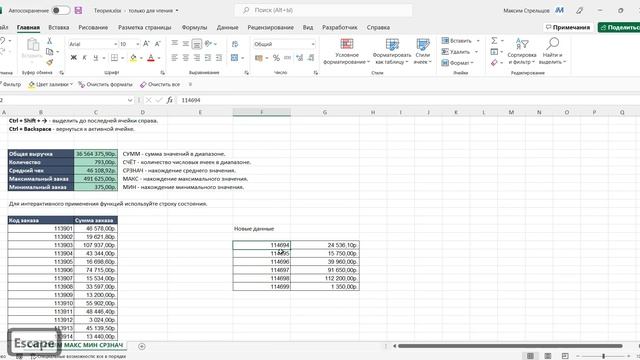Screen dimensions: 640x360
Task: Switch to the Рисование ribbon tab
Action: tap(93, 27)
